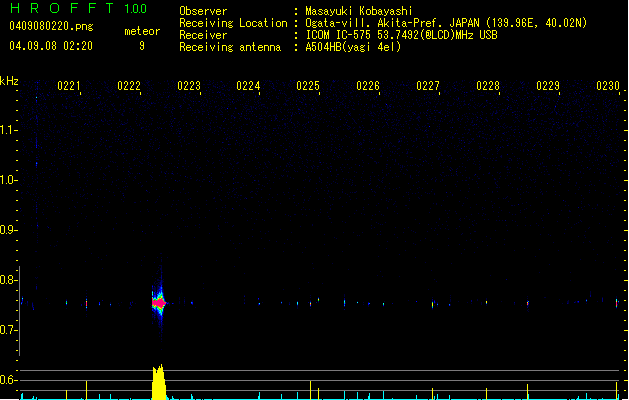Click the 1.0.0 version number

click(135, 10)
